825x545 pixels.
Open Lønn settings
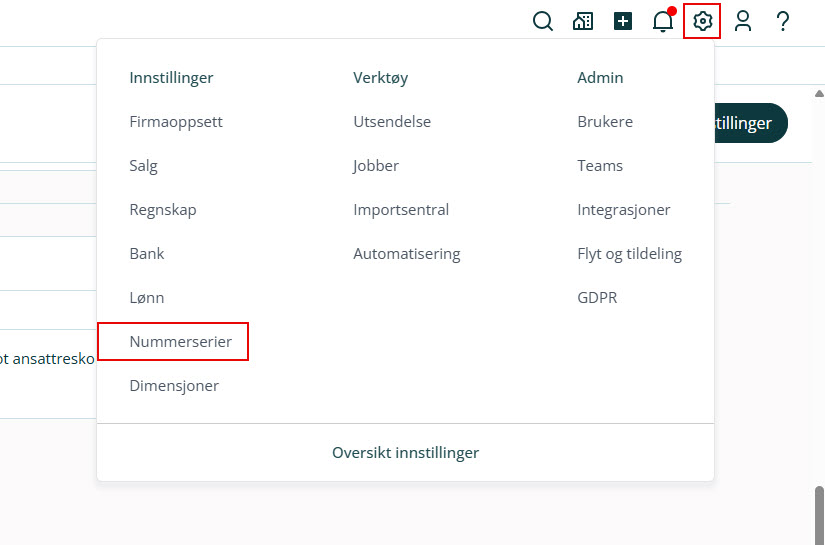[x=147, y=298]
